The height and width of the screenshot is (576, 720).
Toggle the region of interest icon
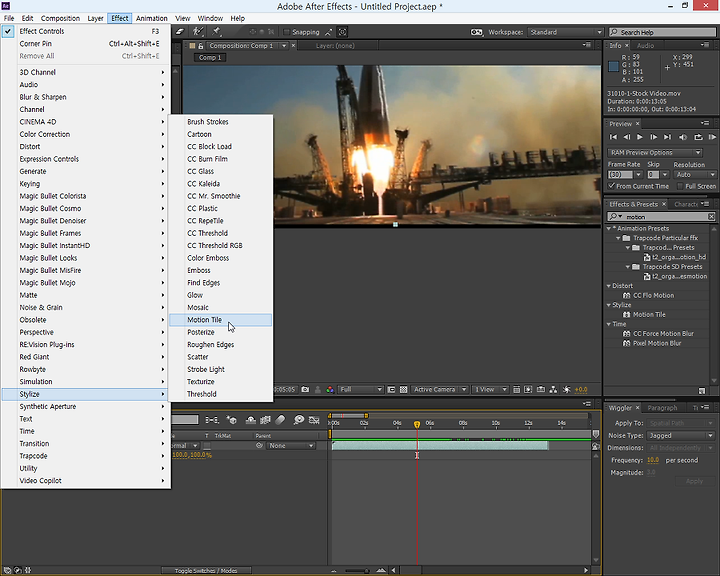[x=391, y=390]
